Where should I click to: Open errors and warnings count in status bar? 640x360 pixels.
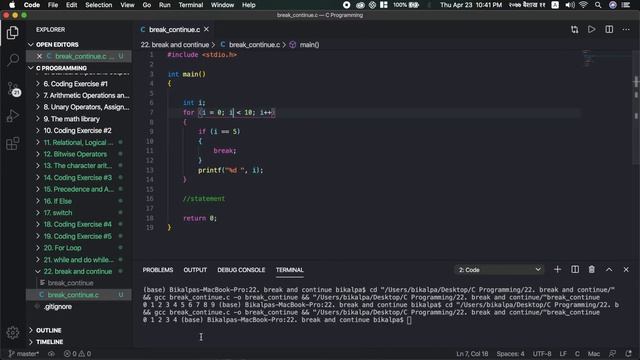click(77, 354)
